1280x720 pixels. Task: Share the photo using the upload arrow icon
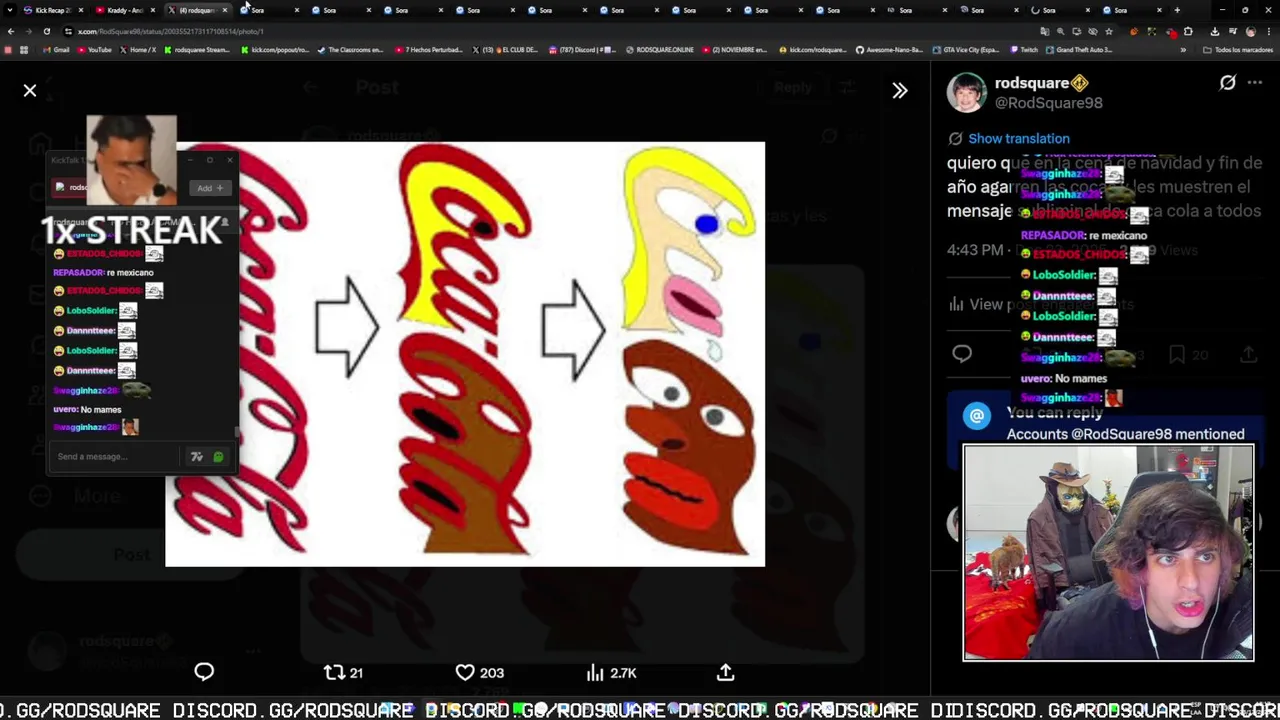(x=726, y=672)
